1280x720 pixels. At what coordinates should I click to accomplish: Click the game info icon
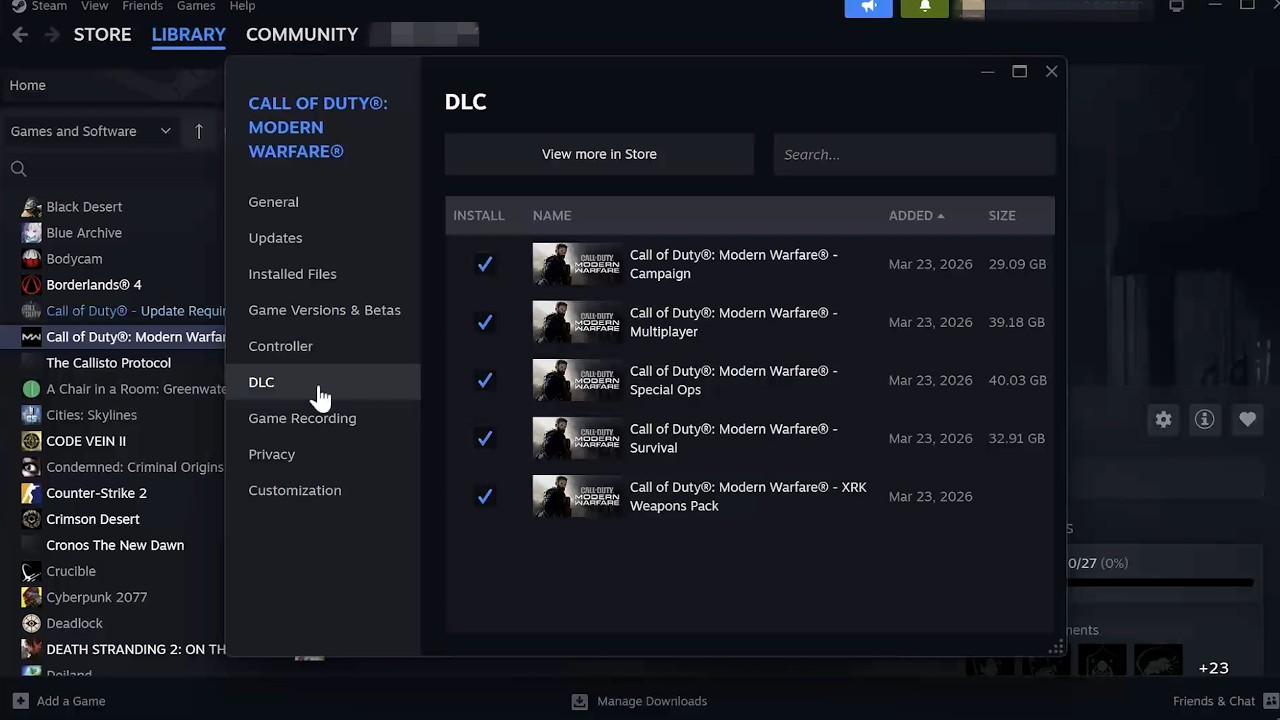[1205, 420]
